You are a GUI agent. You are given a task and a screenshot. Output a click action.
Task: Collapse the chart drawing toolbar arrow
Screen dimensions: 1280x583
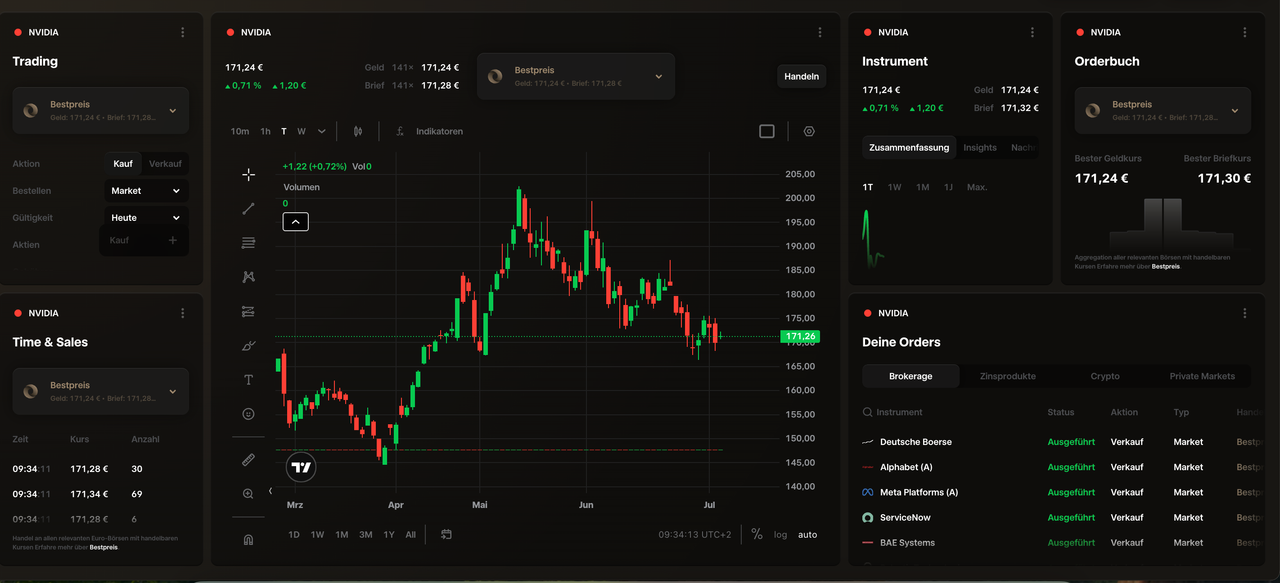[x=270, y=491]
